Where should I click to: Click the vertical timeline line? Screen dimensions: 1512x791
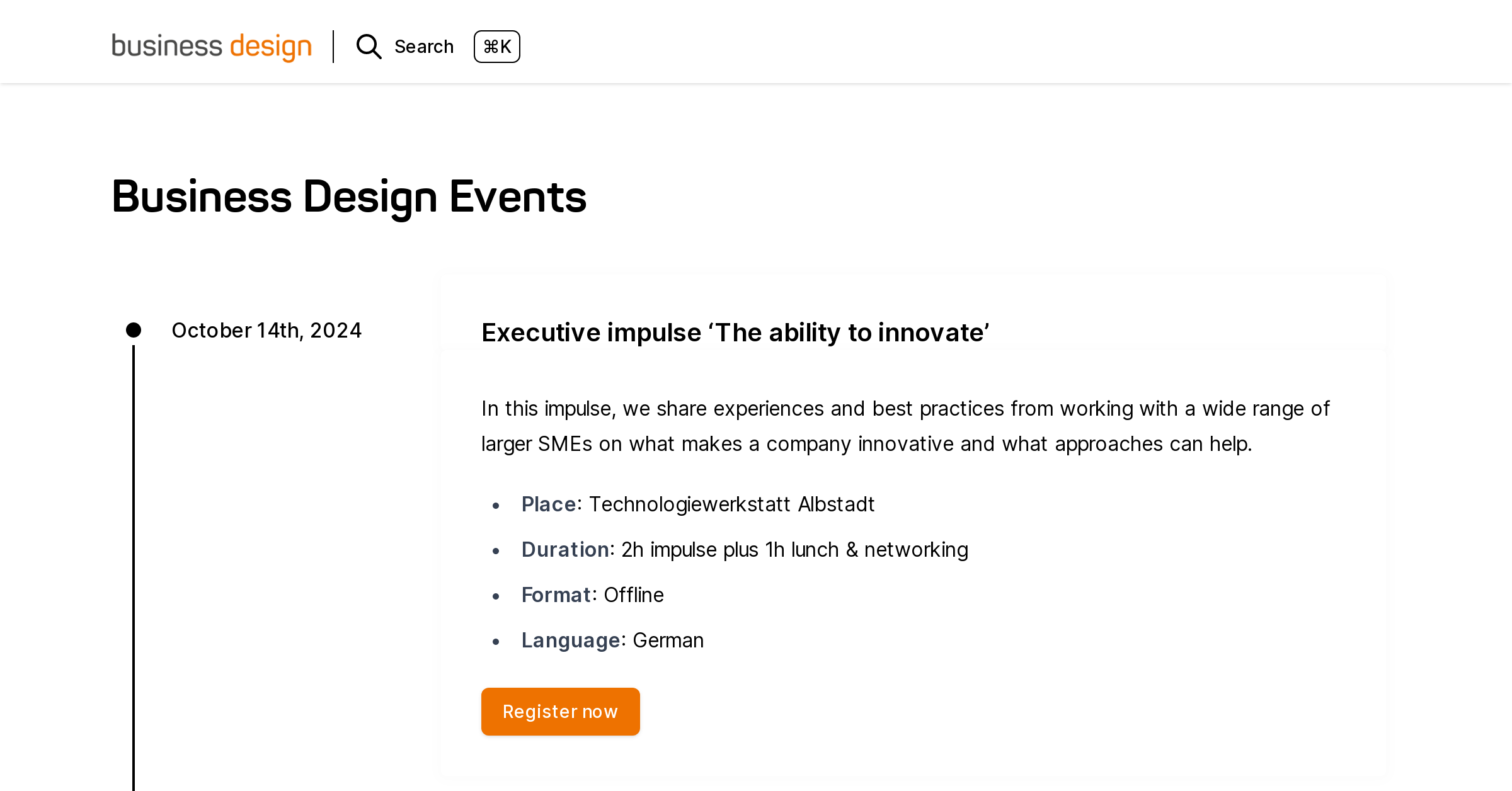[134, 567]
